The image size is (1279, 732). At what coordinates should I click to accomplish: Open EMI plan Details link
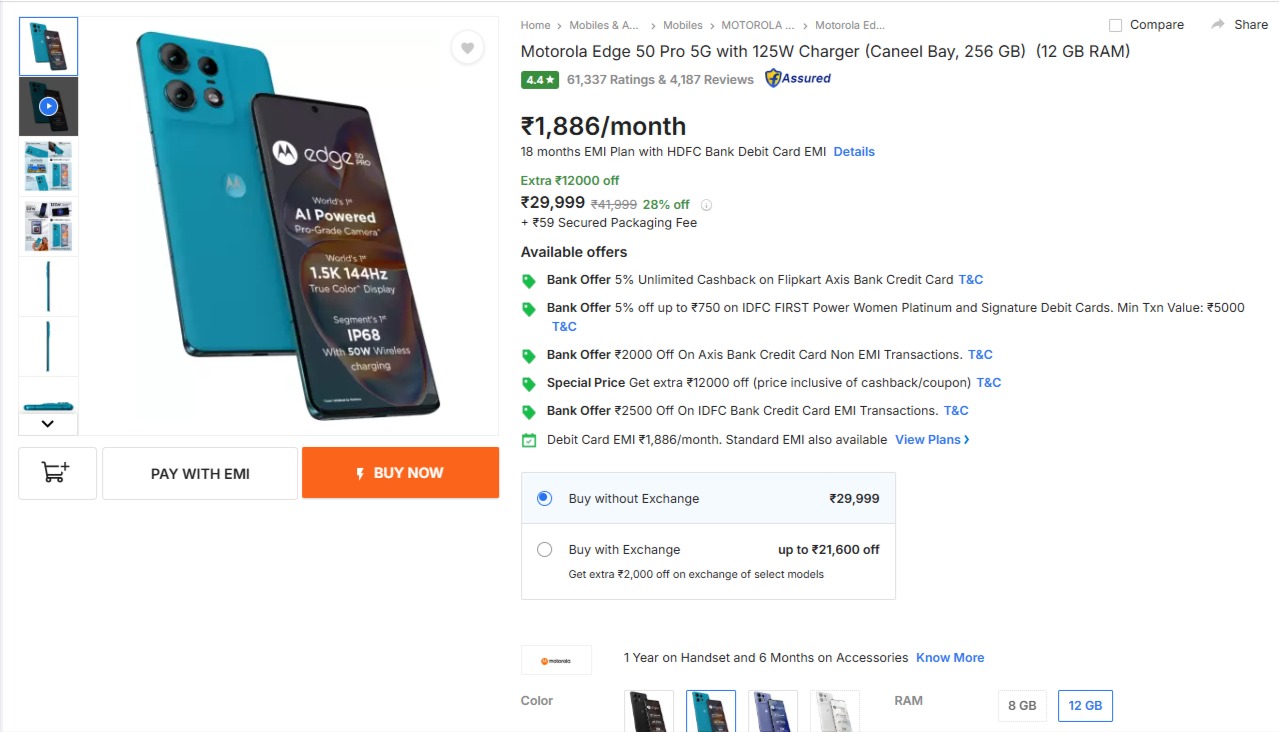click(x=854, y=152)
